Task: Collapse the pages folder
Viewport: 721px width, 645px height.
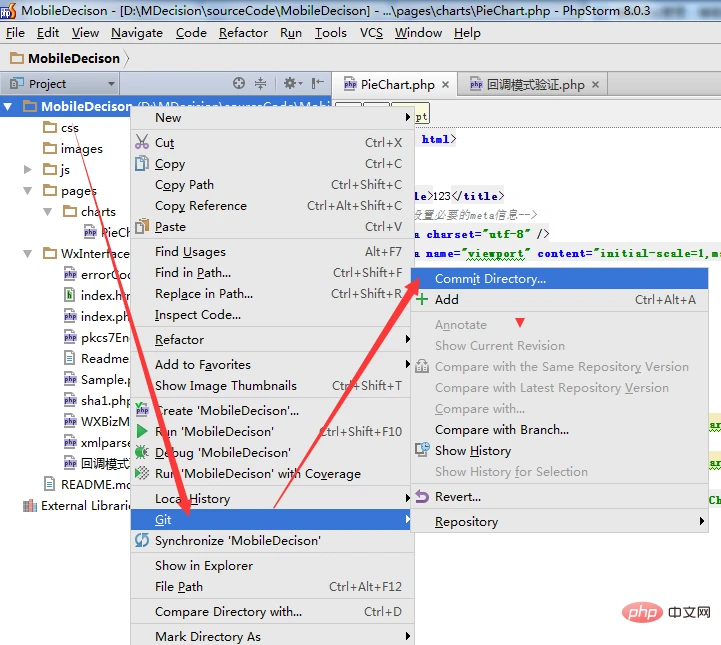Action: pos(28,191)
